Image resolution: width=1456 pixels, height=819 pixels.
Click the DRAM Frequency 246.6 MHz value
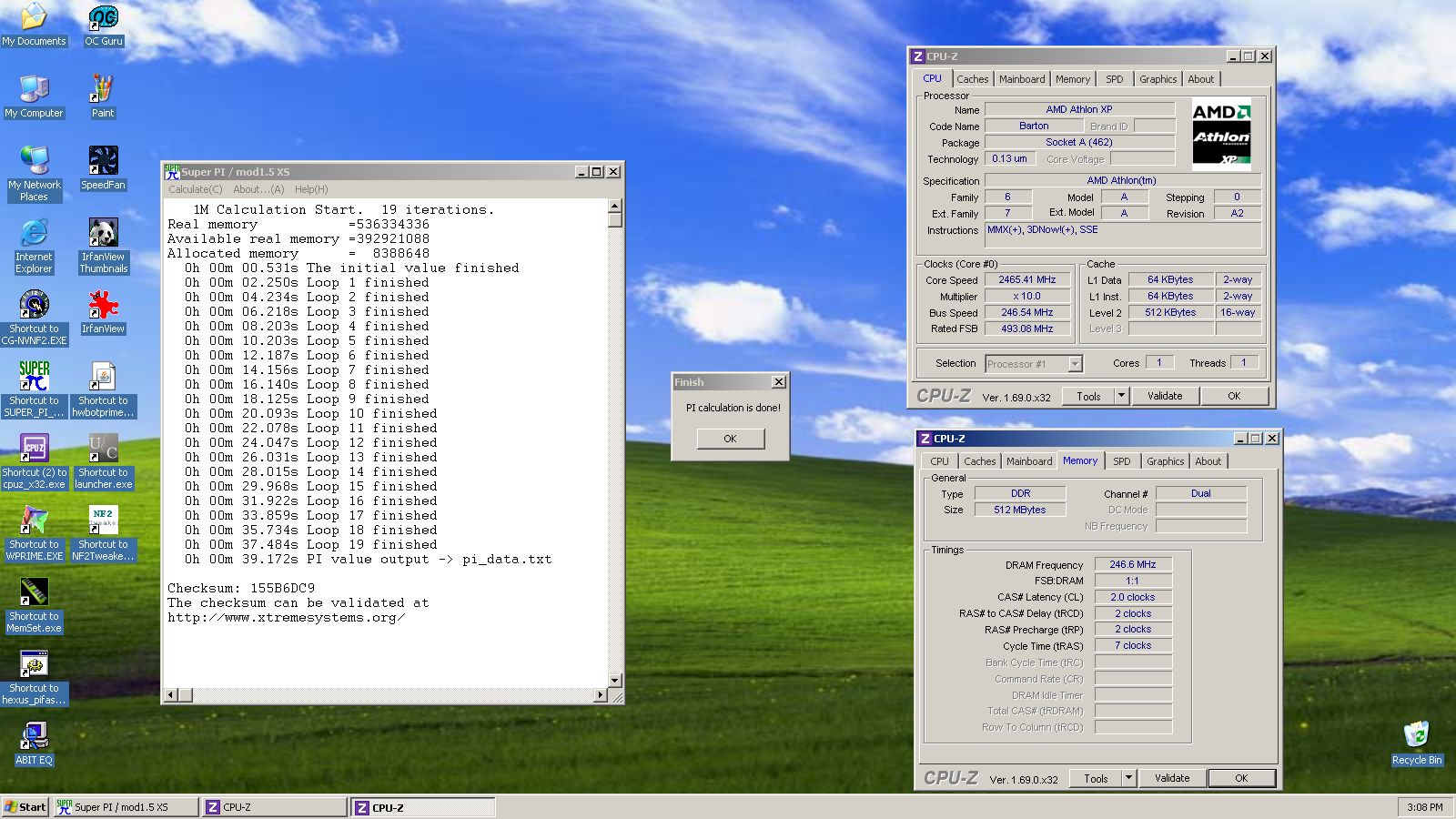point(1133,564)
